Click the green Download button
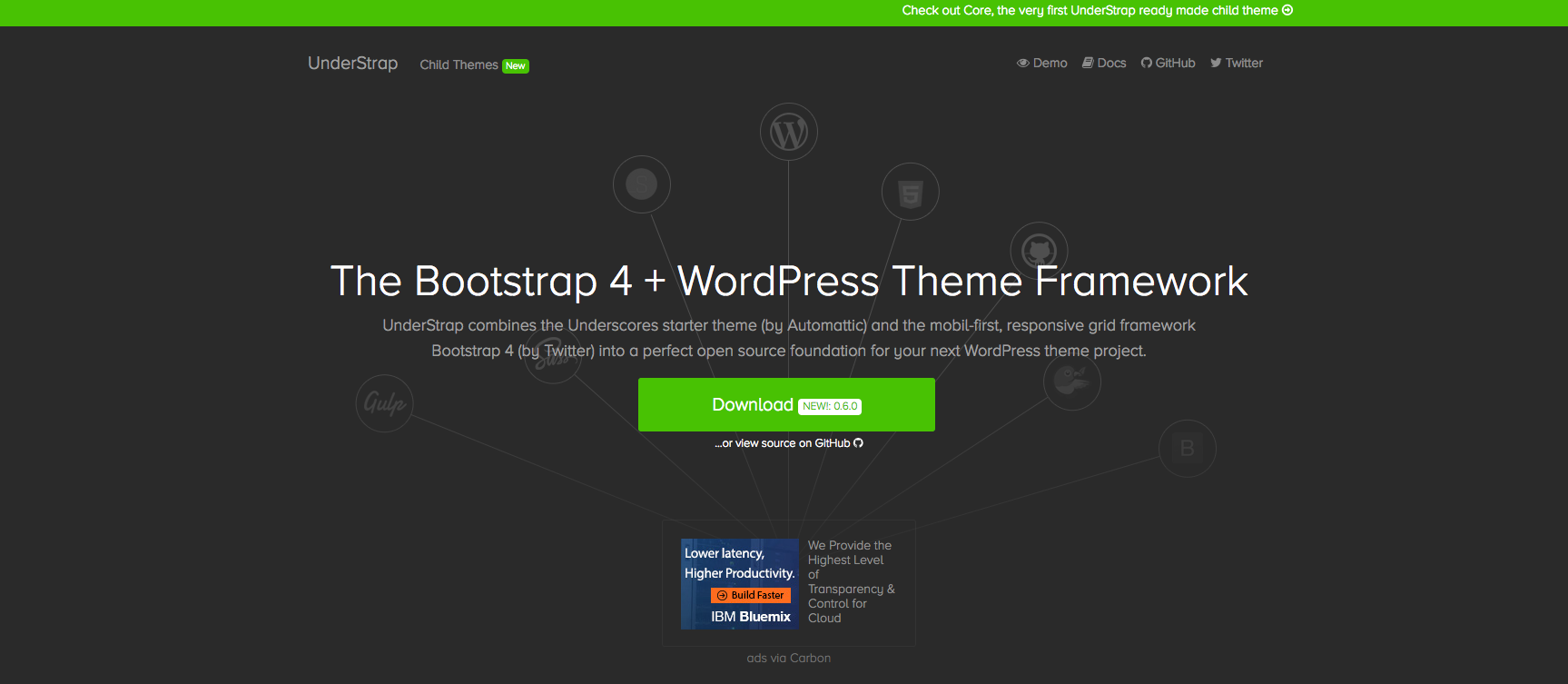1568x684 pixels. pyautogui.click(x=786, y=404)
